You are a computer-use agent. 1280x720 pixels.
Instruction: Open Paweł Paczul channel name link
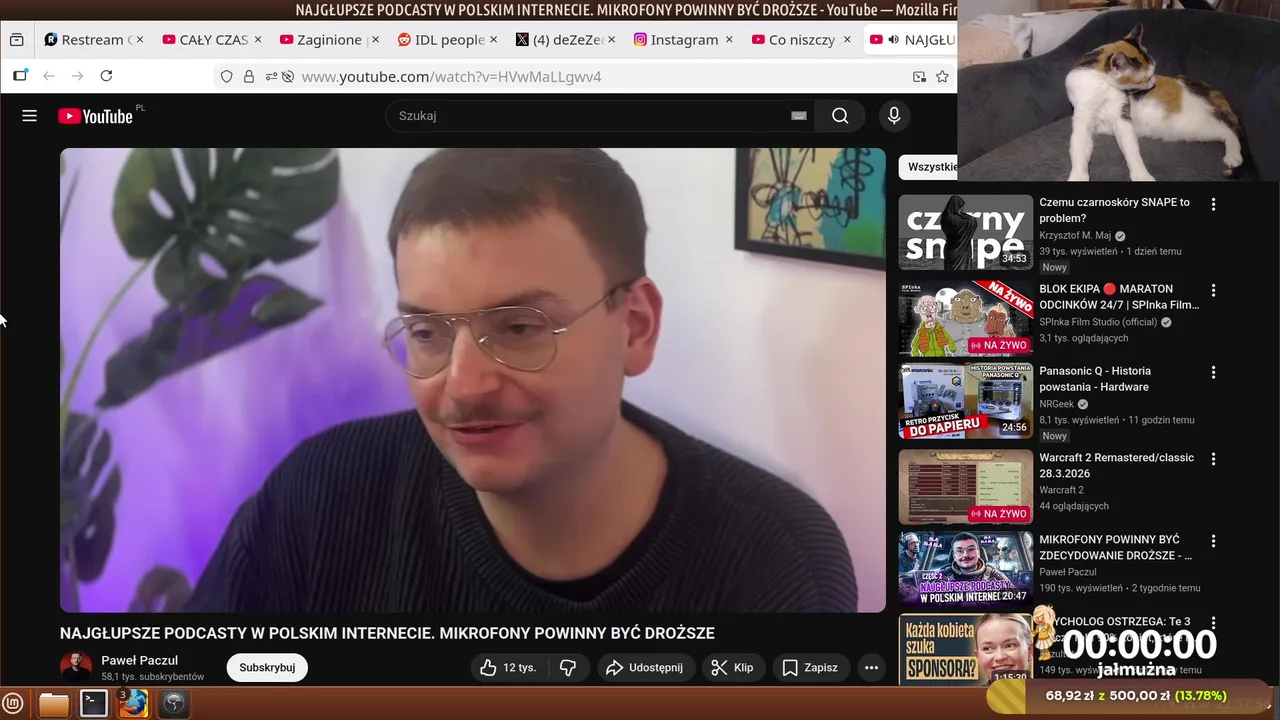pos(139,660)
